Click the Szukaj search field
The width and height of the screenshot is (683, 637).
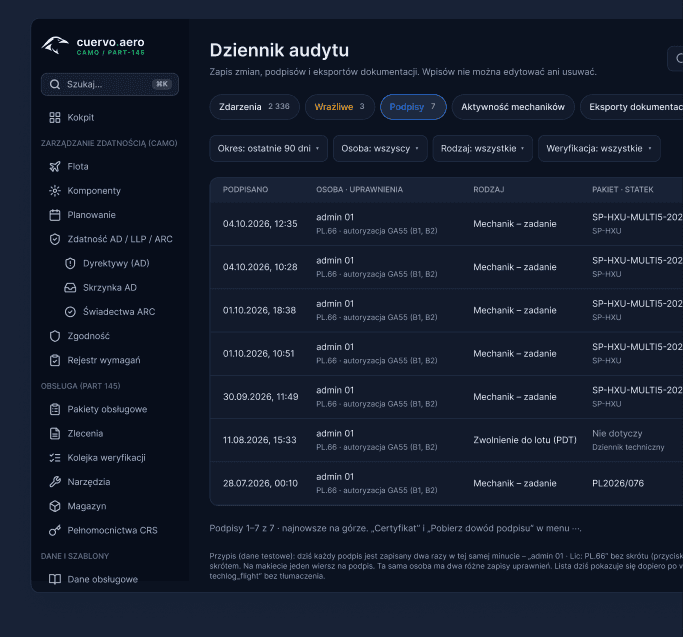click(x=110, y=84)
